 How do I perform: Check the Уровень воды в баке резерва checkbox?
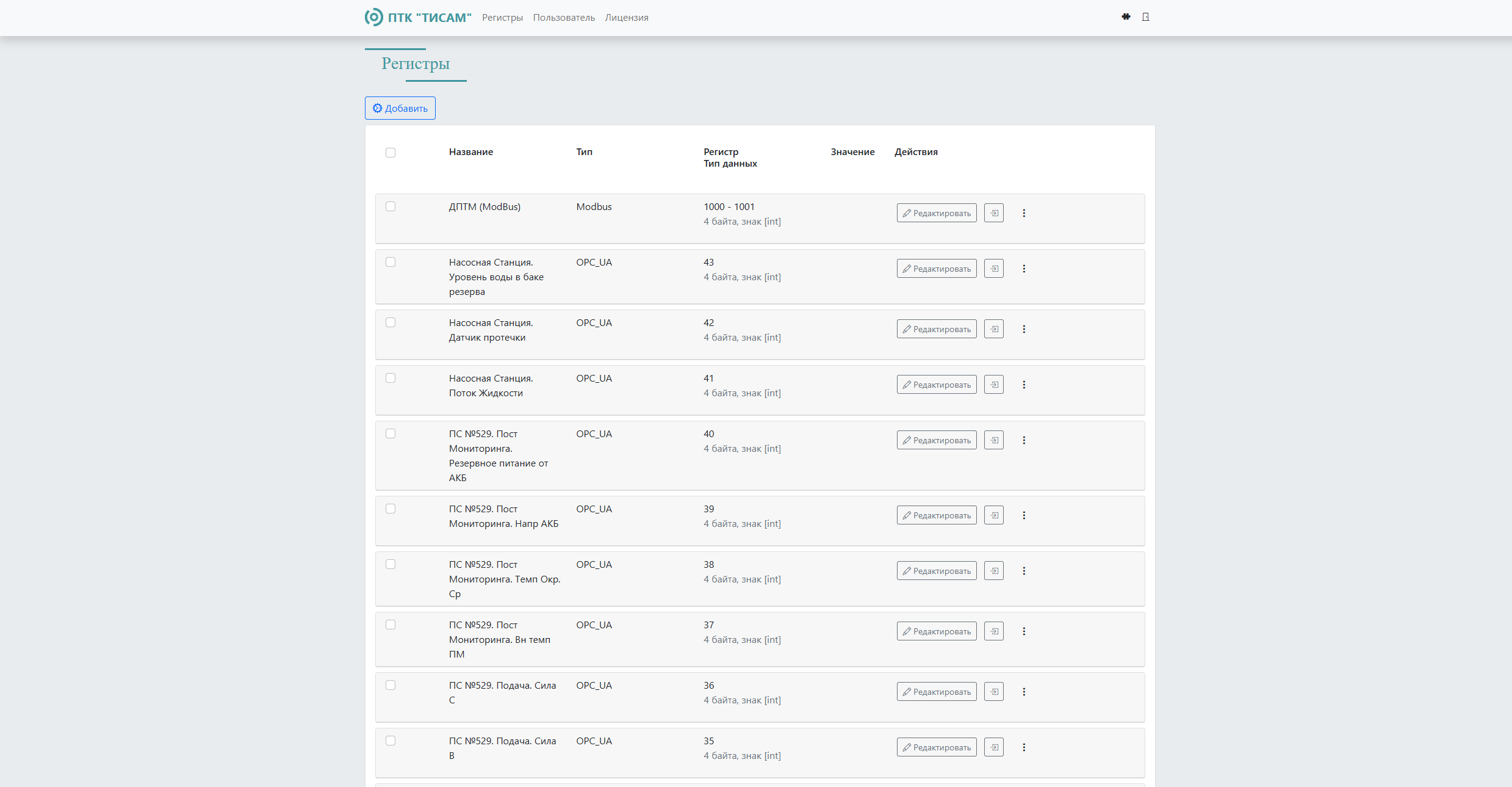click(x=391, y=262)
